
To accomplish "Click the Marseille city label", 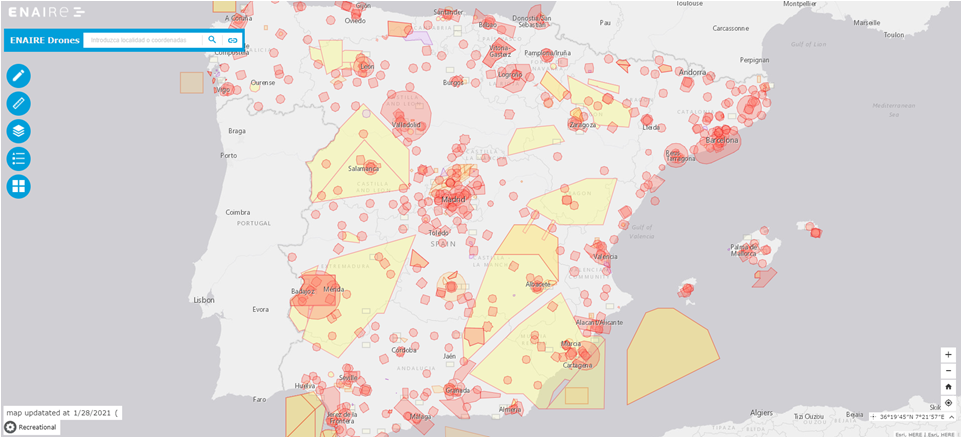I will [x=867, y=22].
